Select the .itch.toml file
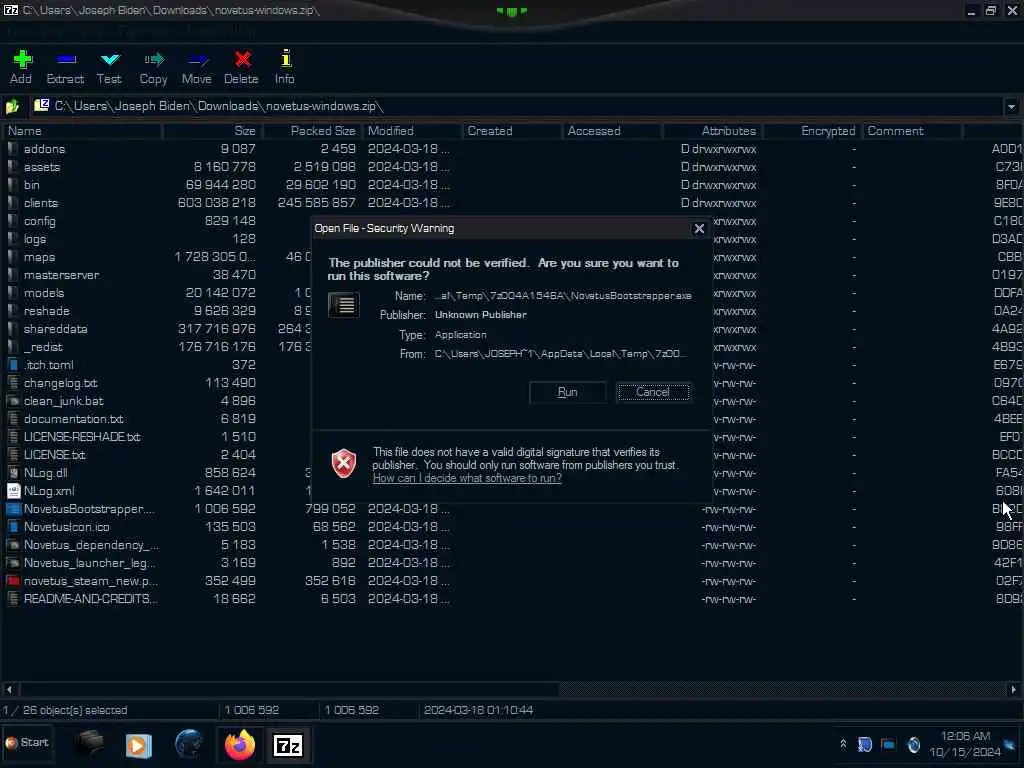 pyautogui.click(x=48, y=365)
